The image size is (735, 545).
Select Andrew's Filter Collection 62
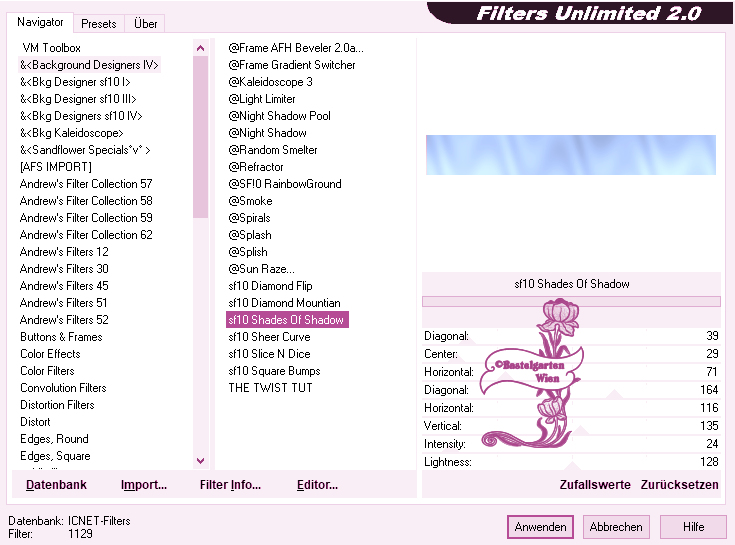coord(86,235)
